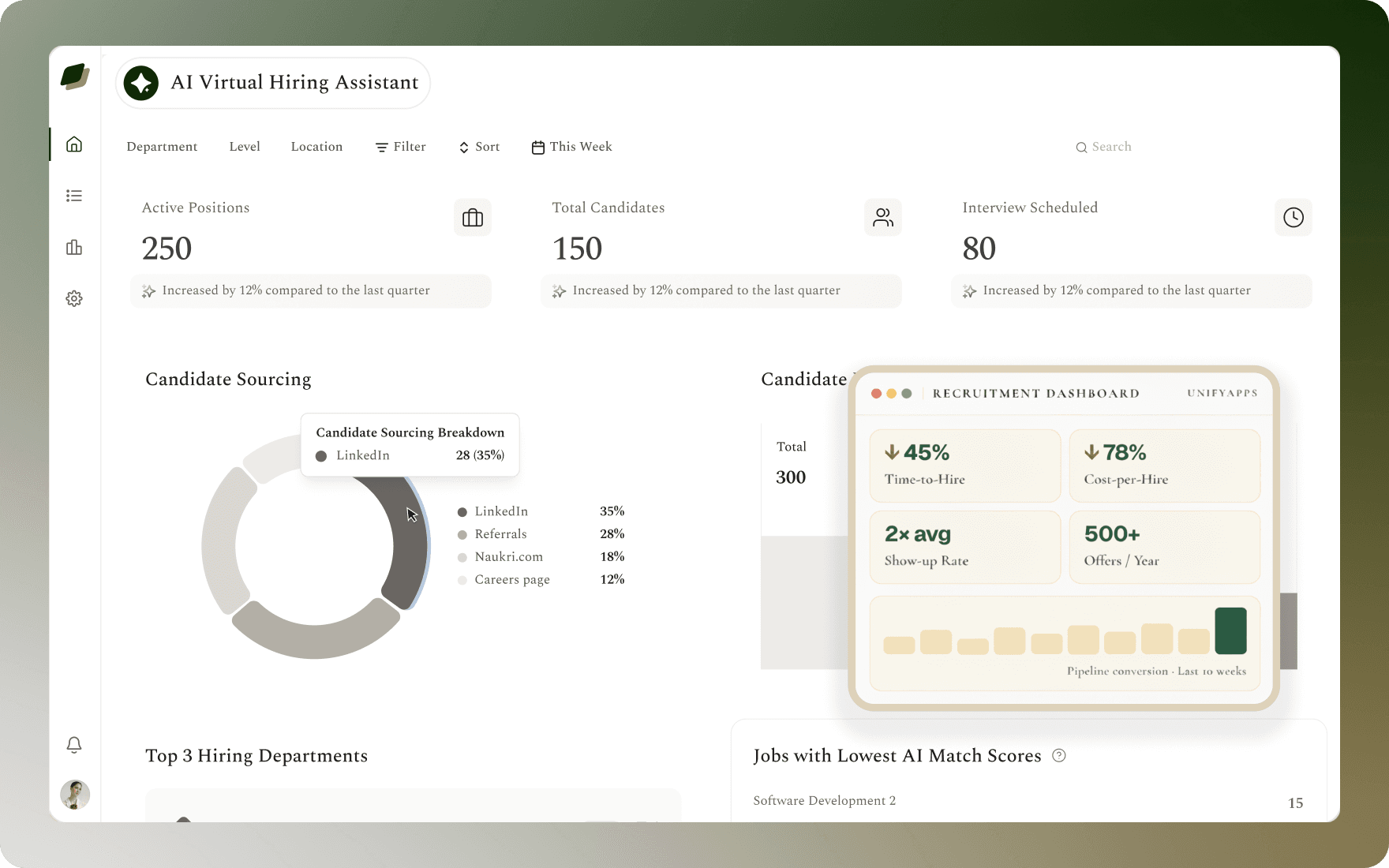The width and height of the screenshot is (1389, 868).
Task: Click the Jobs with Lowest AI Match Scores heading
Action: 897,756
